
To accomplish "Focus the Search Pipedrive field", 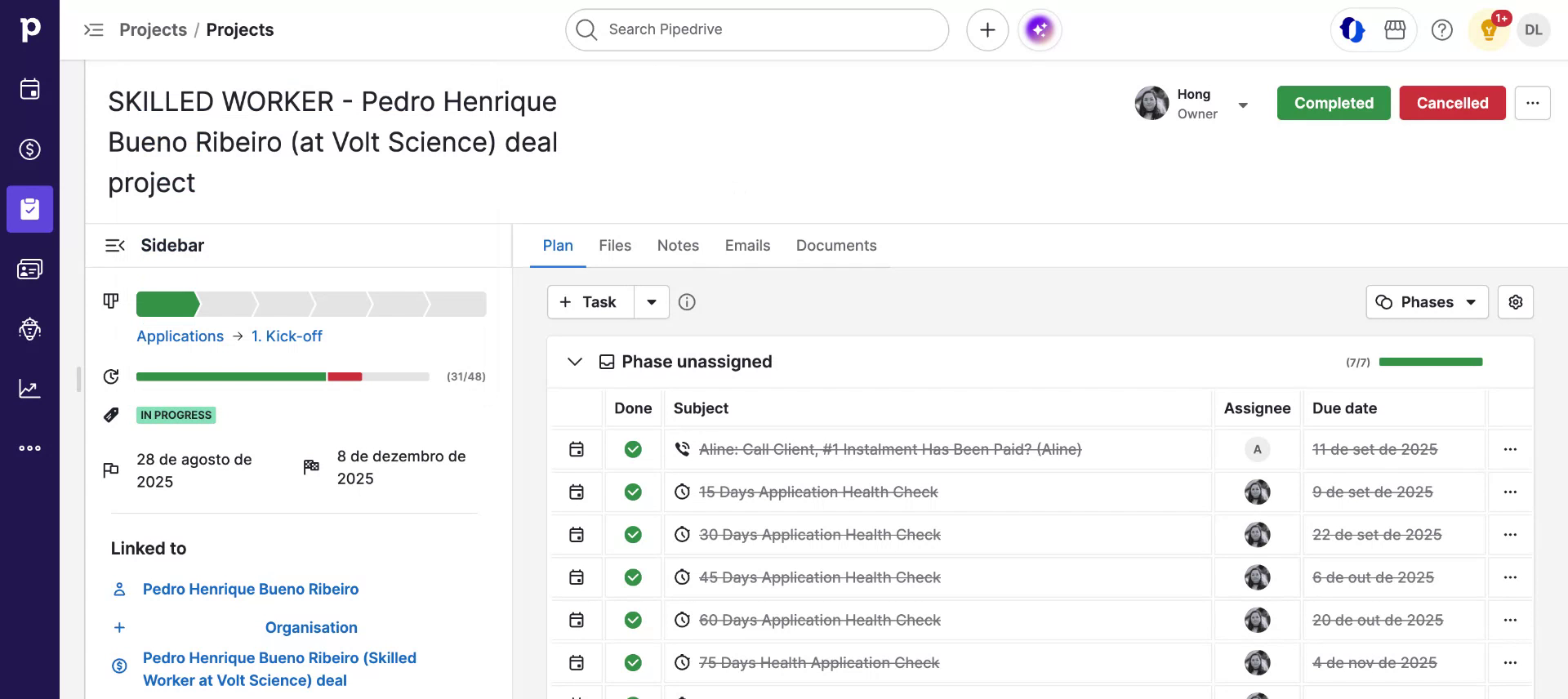I will [x=757, y=30].
